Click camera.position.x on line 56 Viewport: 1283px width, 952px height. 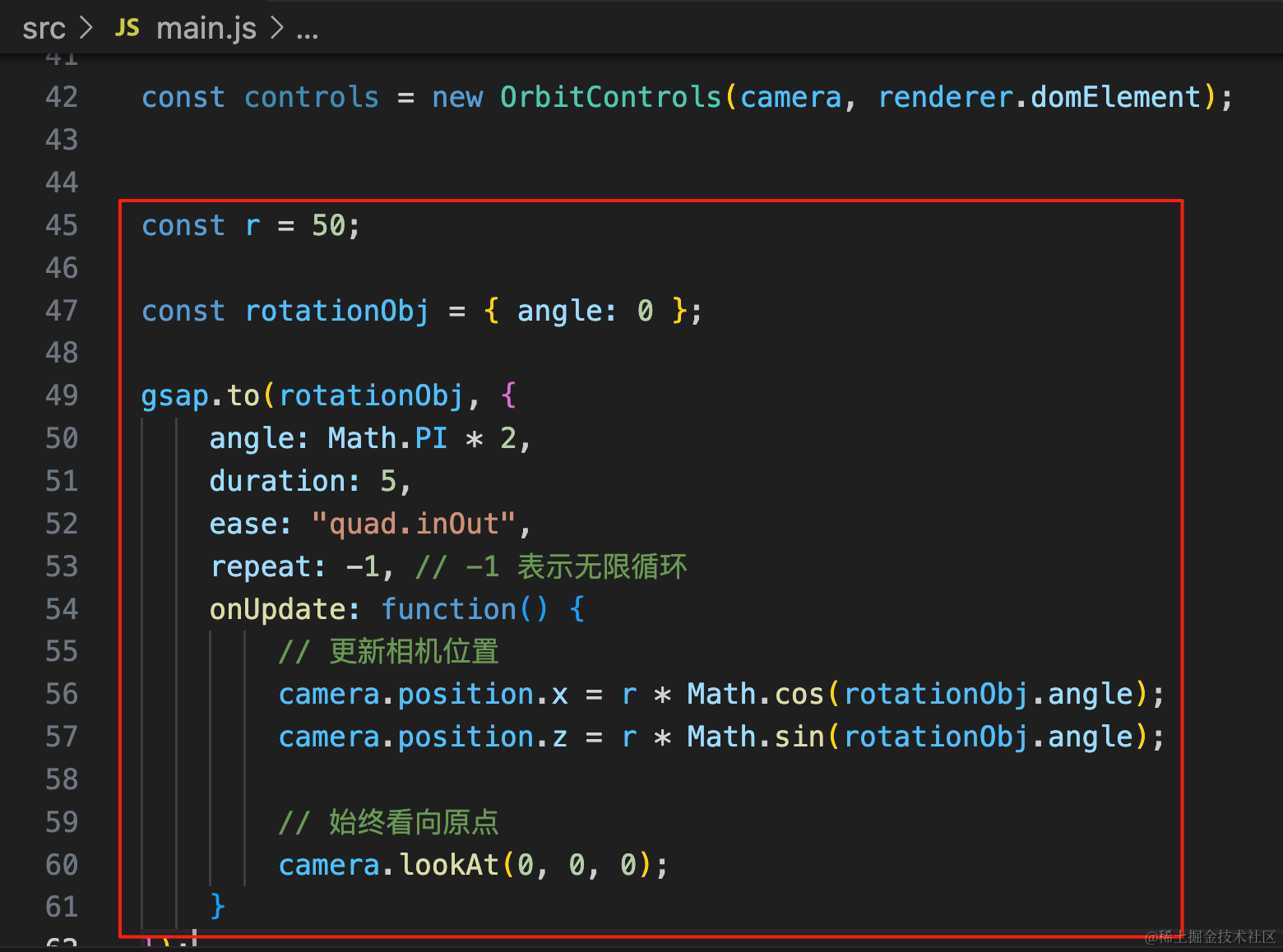click(x=424, y=695)
